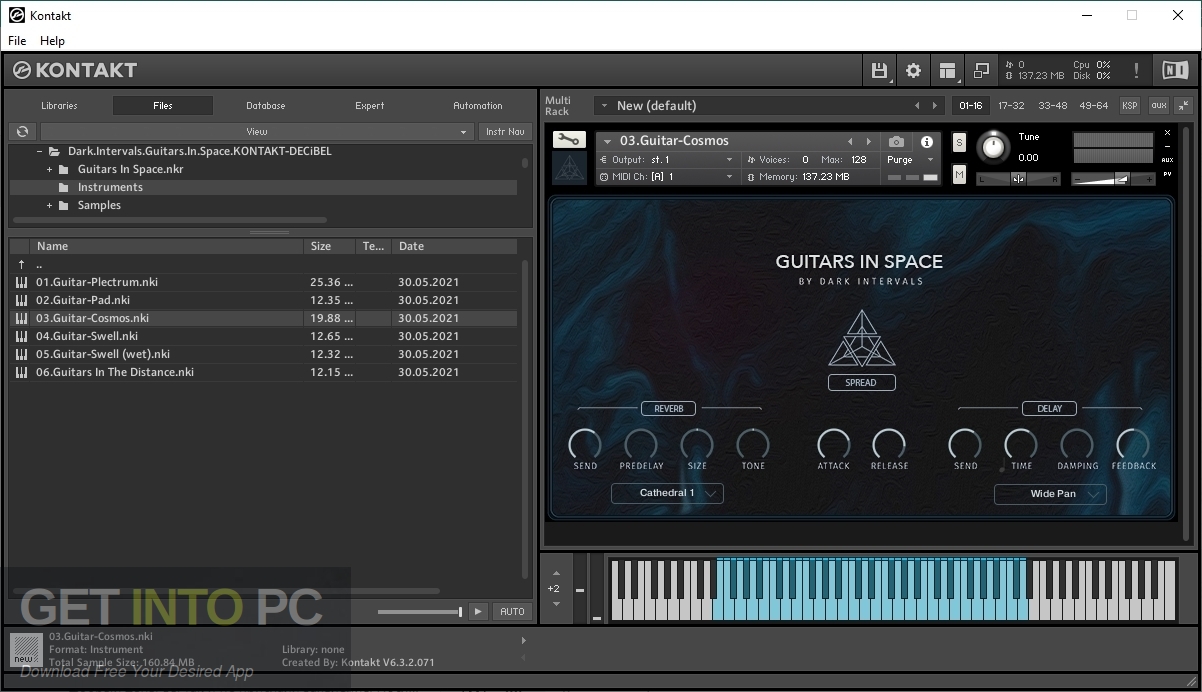1202x692 pixels.
Task: Open the File menu
Action: point(17,41)
